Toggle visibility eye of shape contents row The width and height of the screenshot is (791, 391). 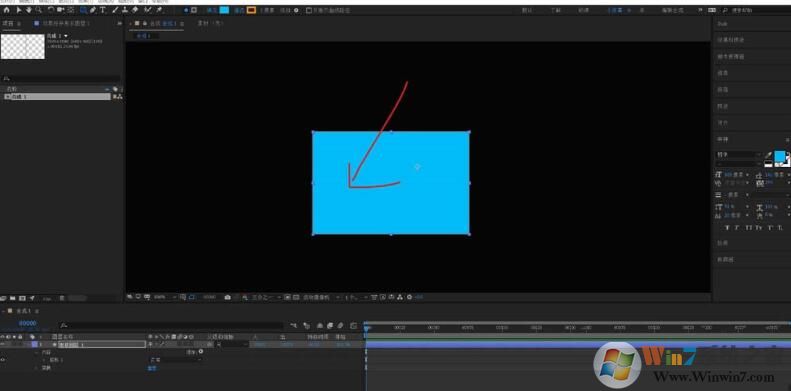(3, 360)
